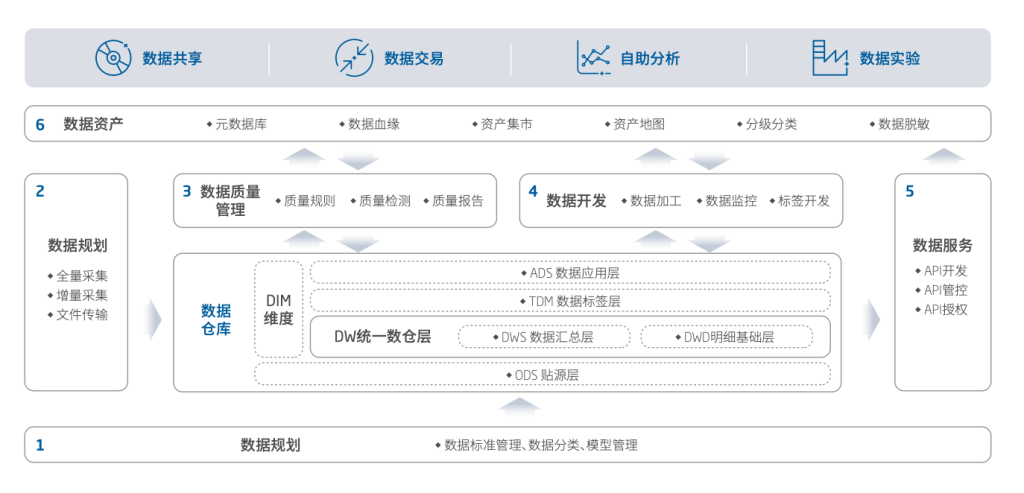Select the DWS 数据汇总层 box
The height and width of the screenshot is (493, 1024).
[x=546, y=337]
